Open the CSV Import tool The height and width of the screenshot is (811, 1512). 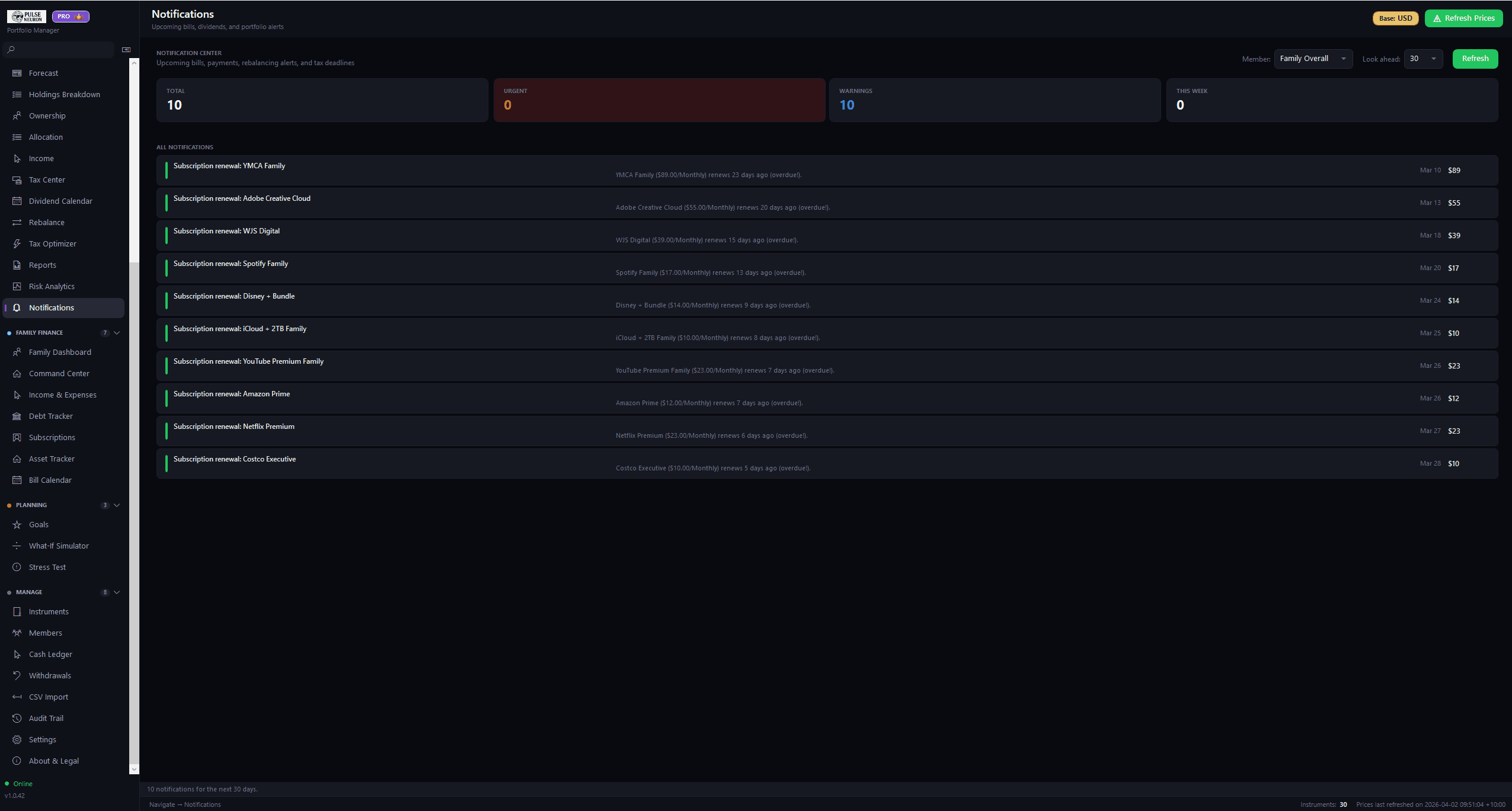47,697
